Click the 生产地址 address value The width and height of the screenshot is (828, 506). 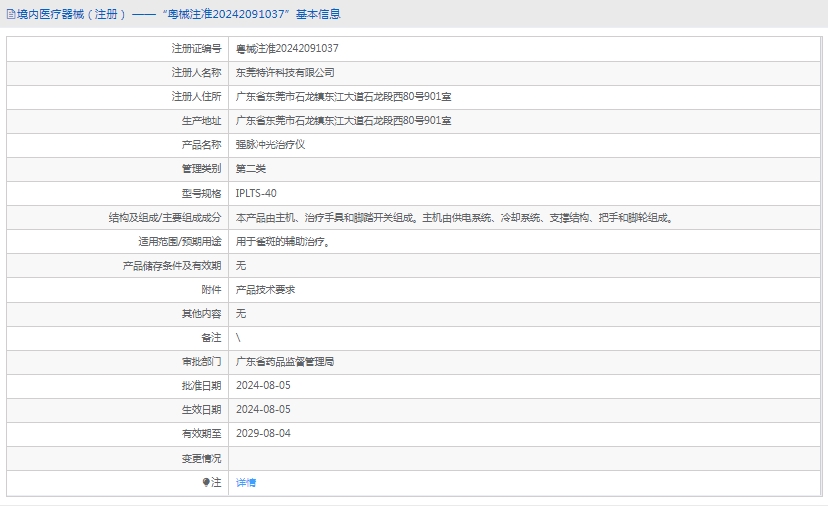343,121
